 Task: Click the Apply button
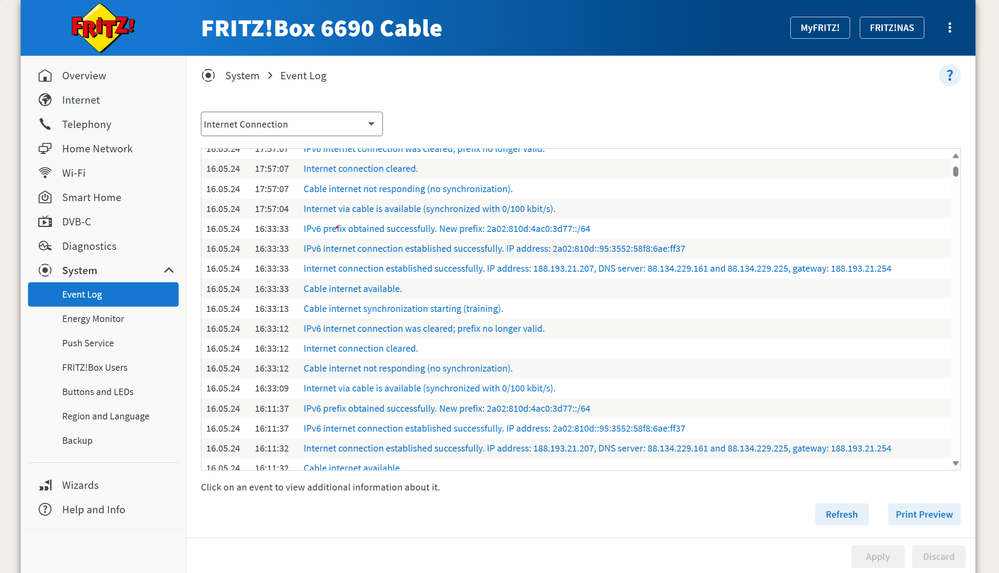[878, 556]
